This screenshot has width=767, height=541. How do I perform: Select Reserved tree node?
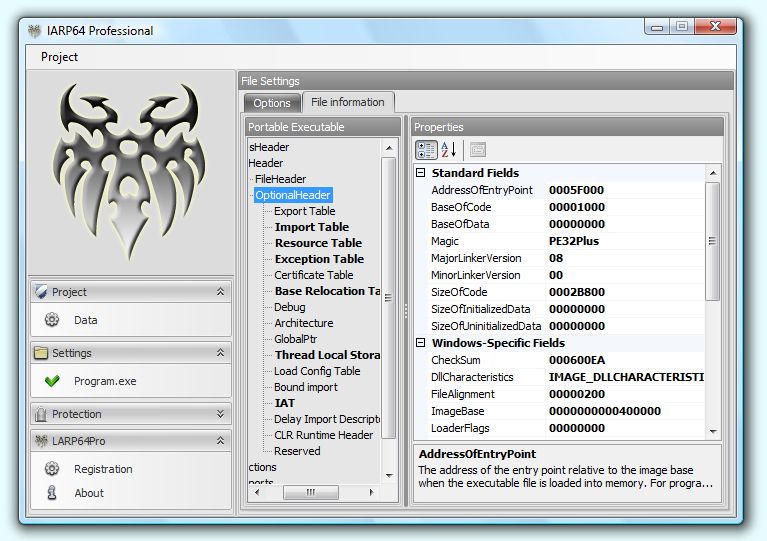(x=297, y=451)
